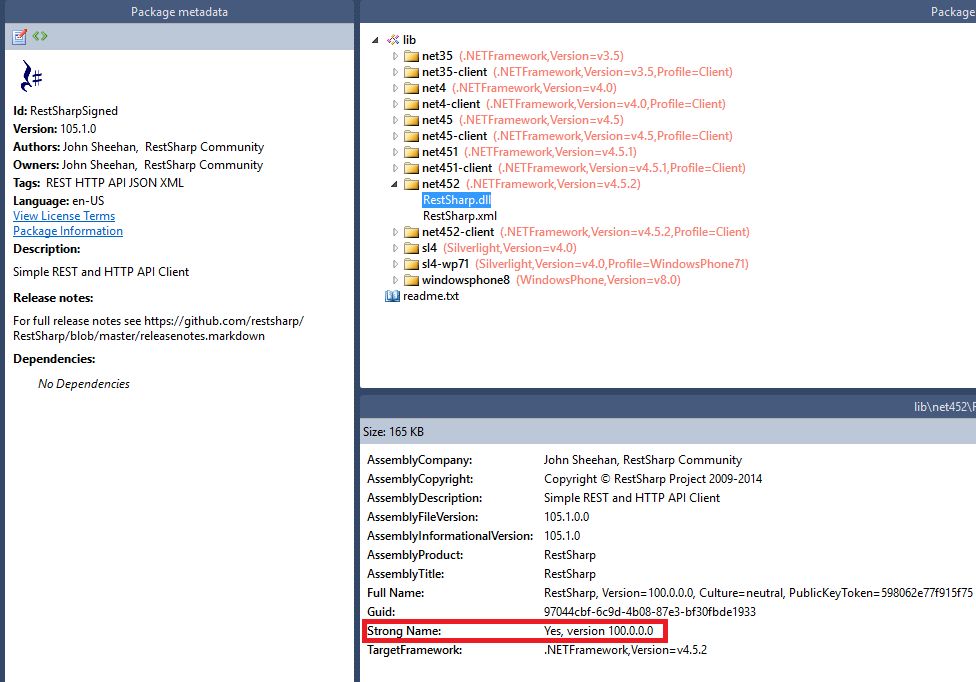Screen dimensions: 976x682
Task: Click the net452-client folder icon
Action: 411,232
